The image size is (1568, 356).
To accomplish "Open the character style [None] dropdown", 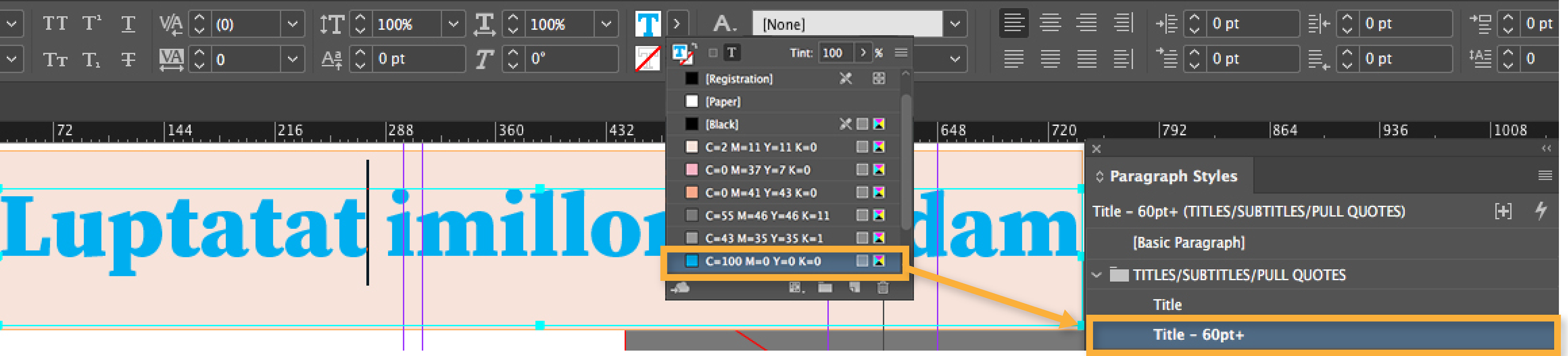I will (955, 24).
